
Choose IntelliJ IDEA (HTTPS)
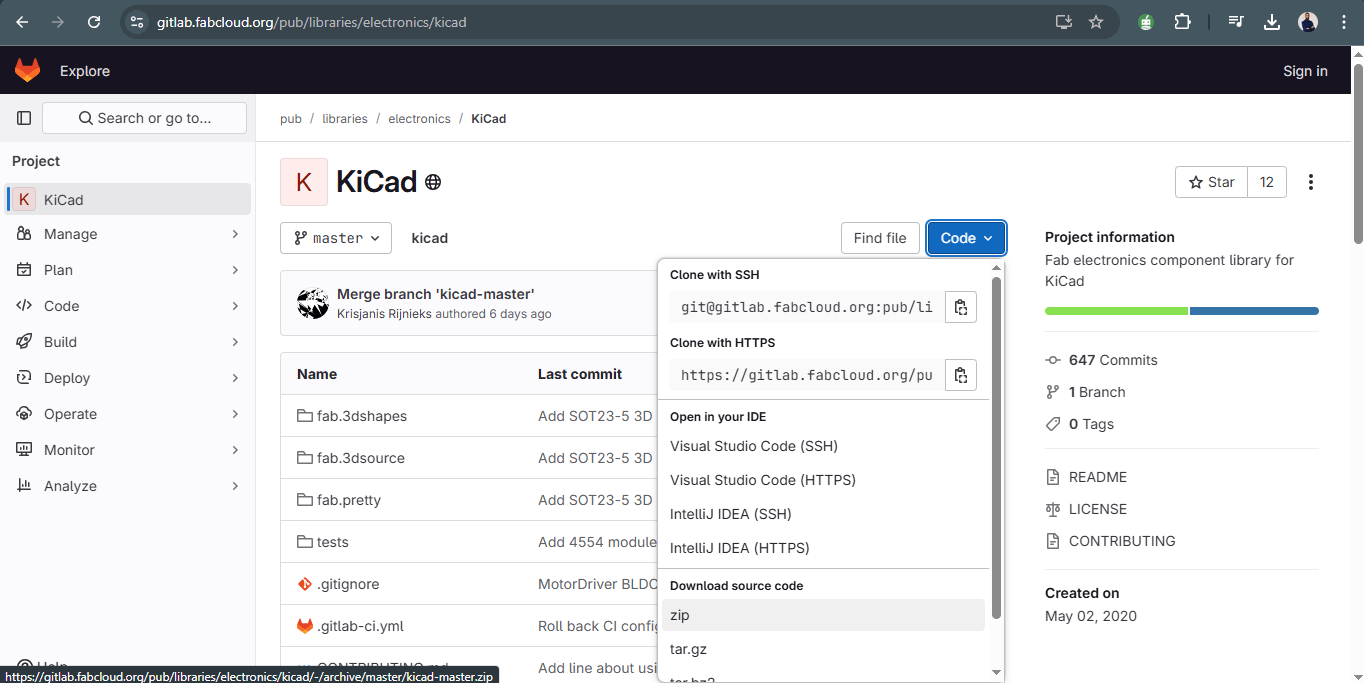tap(823, 548)
